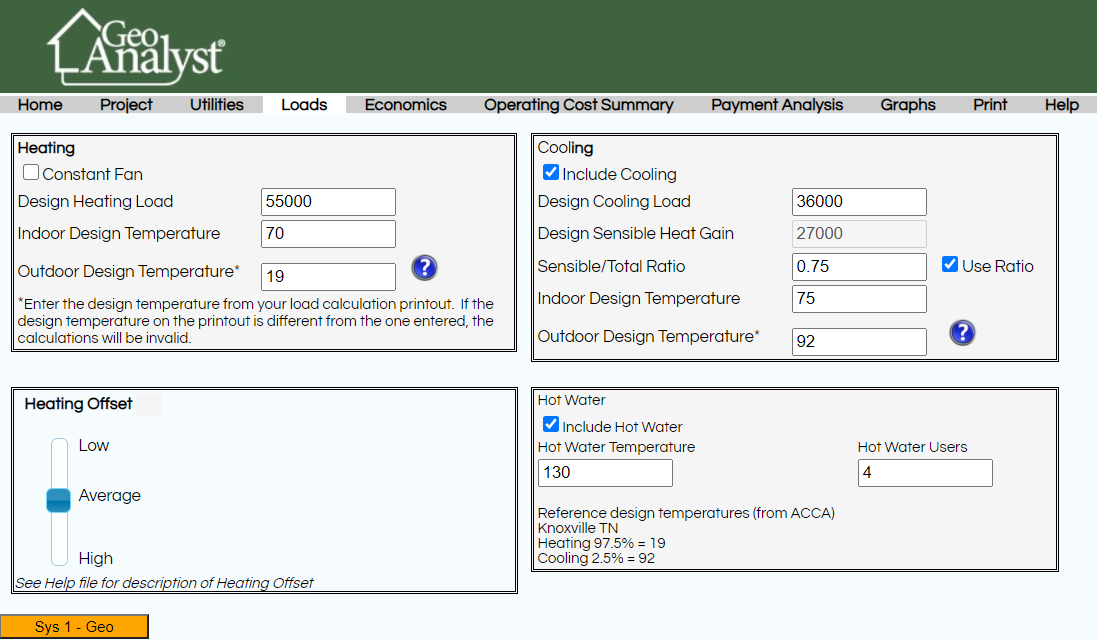Click the Hot Water Users field
The height and width of the screenshot is (640, 1097).
pos(925,473)
